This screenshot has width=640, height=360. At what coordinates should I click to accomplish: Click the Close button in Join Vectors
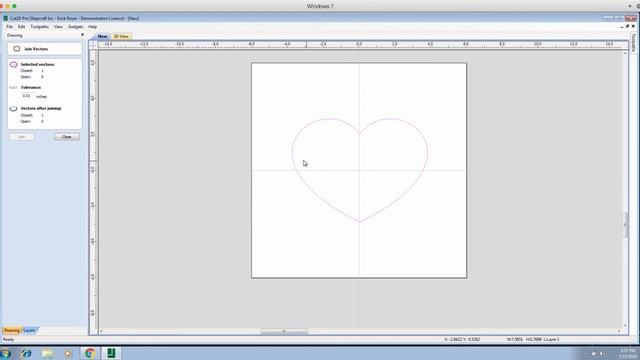coord(67,137)
